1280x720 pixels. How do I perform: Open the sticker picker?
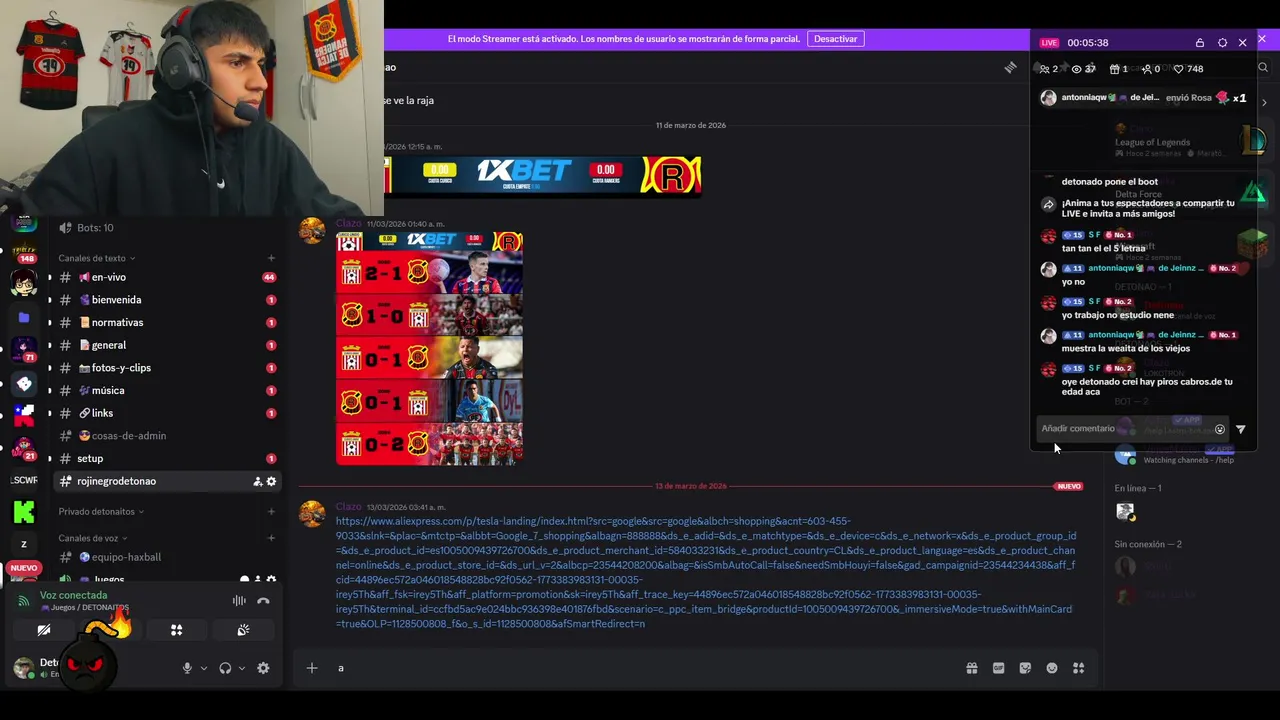[x=1025, y=668]
